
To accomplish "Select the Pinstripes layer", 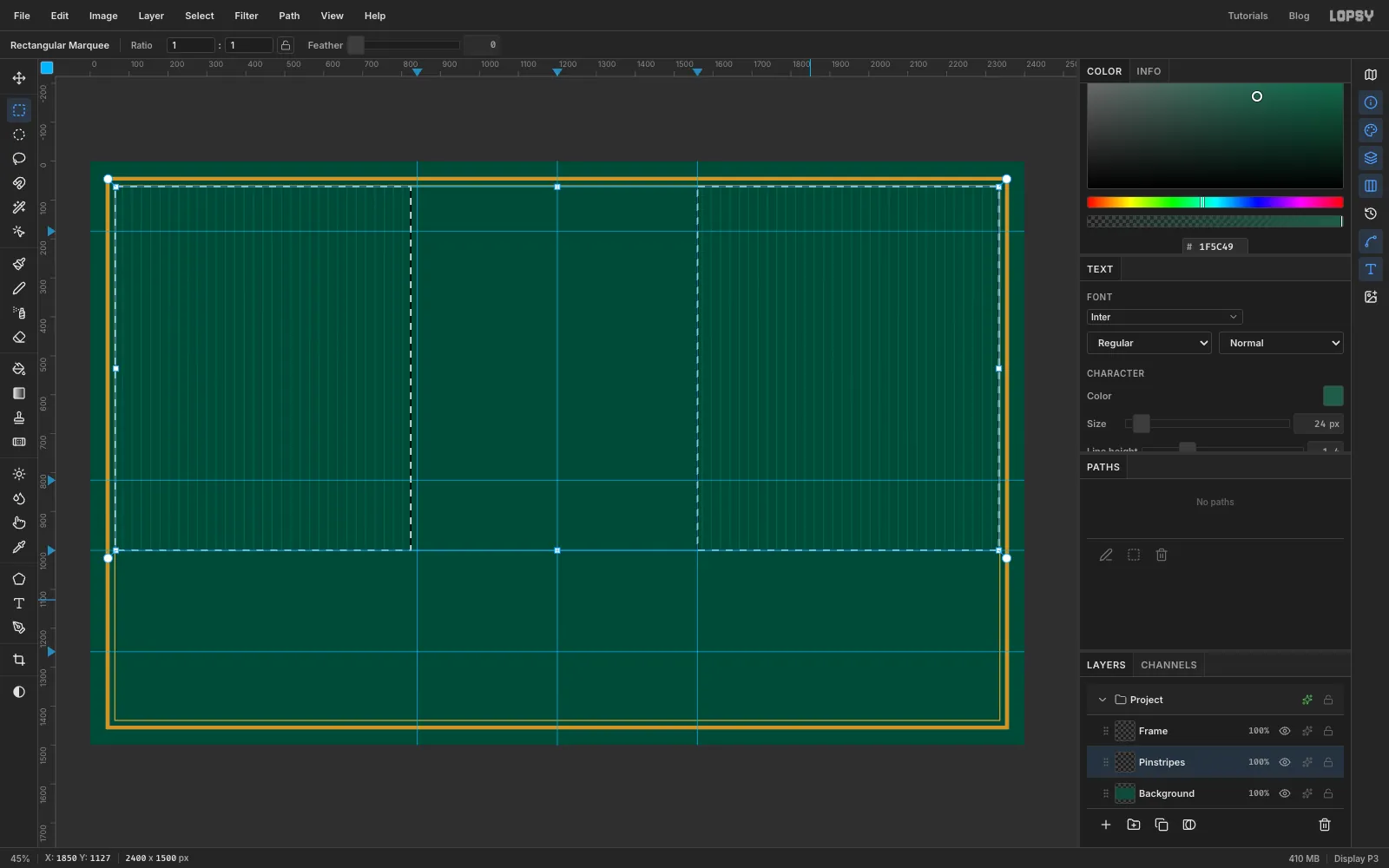I will click(1215, 762).
